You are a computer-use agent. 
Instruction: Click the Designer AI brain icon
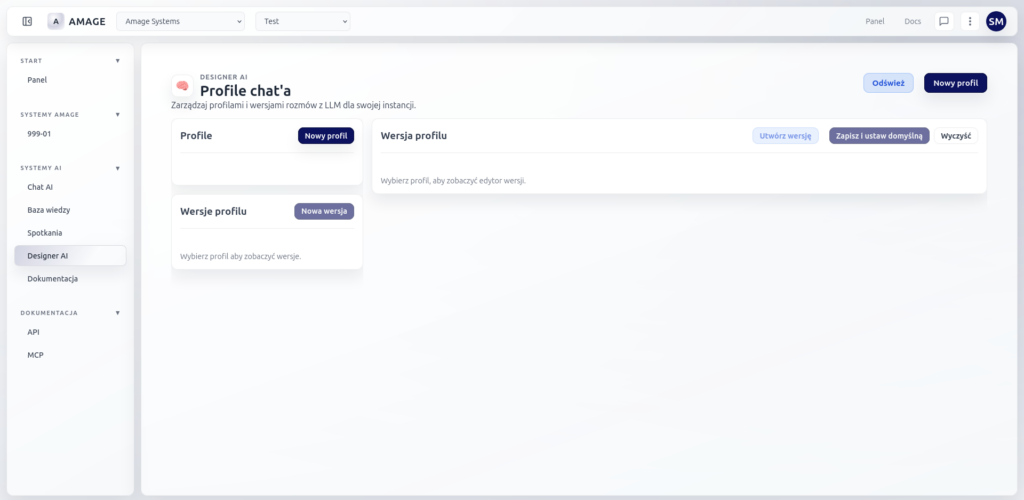183,87
